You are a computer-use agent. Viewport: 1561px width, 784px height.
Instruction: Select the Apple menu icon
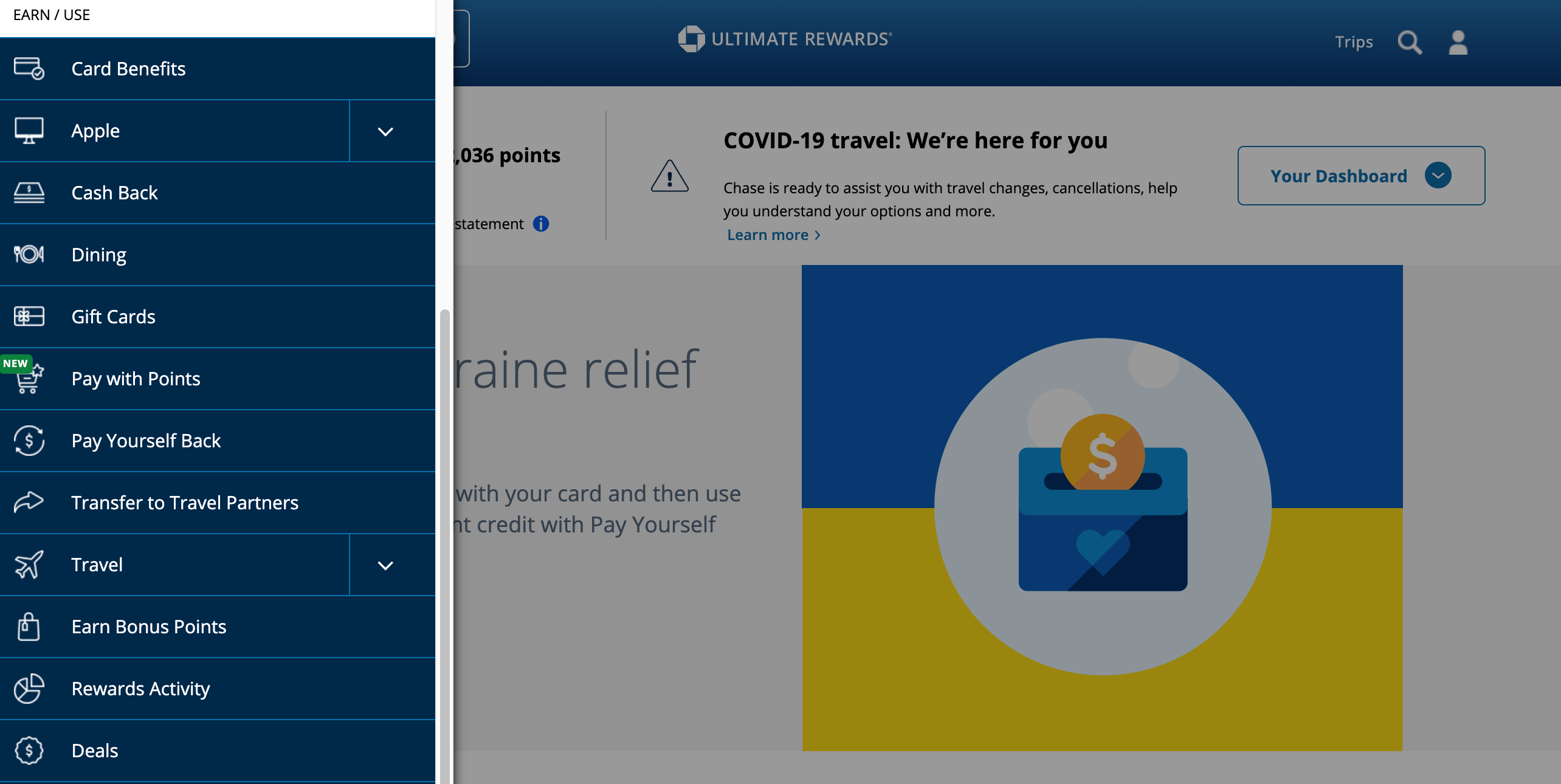coord(29,129)
